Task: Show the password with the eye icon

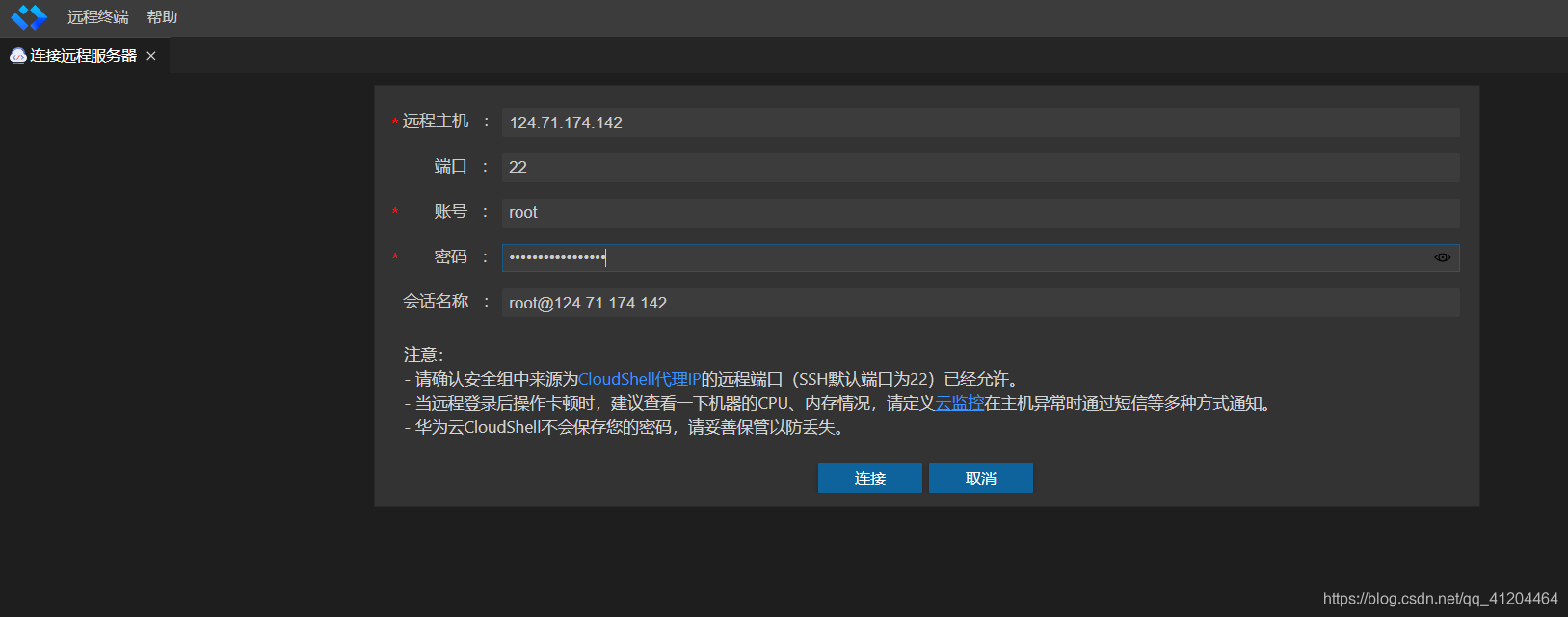Action: tap(1443, 257)
